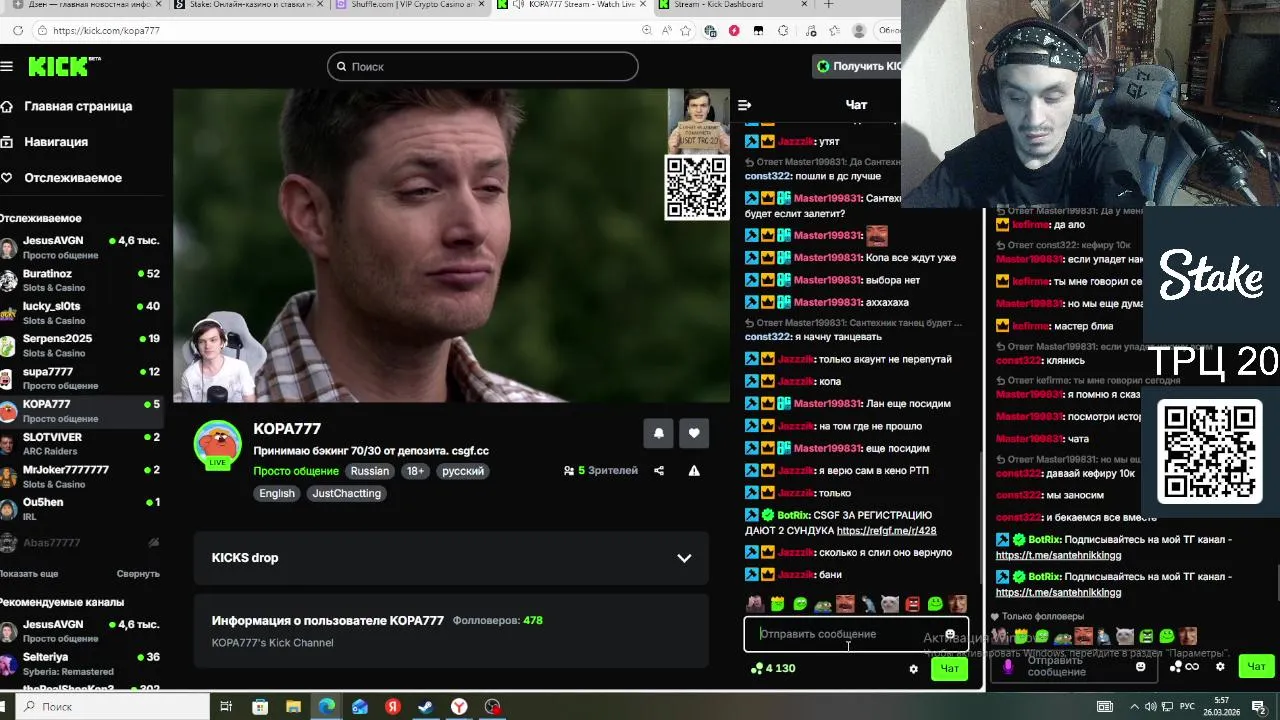This screenshot has width=1280, height=720.
Task: Click the KOPA777 live avatar
Action: coord(217,445)
